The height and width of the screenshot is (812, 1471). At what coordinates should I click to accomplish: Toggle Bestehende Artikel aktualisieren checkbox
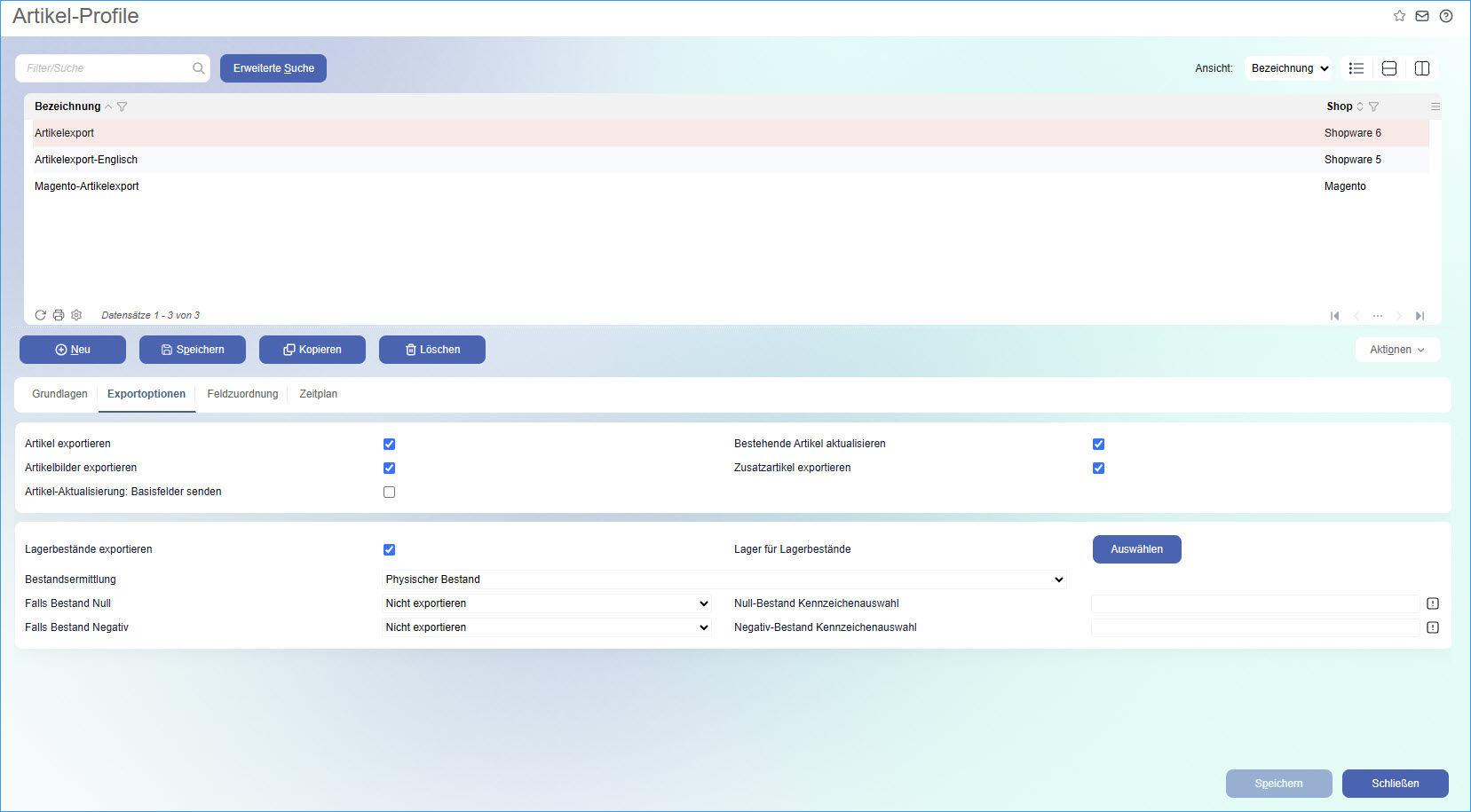(x=1098, y=444)
